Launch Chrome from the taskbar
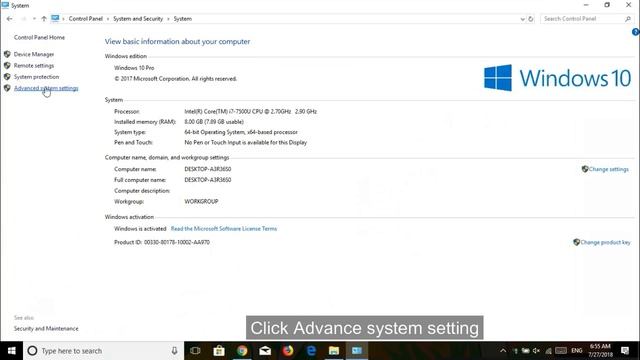Screen dimensions: 640x360 click(x=242, y=351)
